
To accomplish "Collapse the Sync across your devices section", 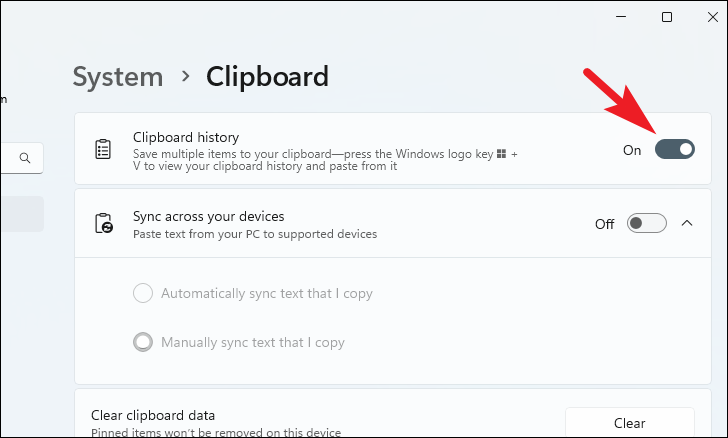I will point(687,223).
